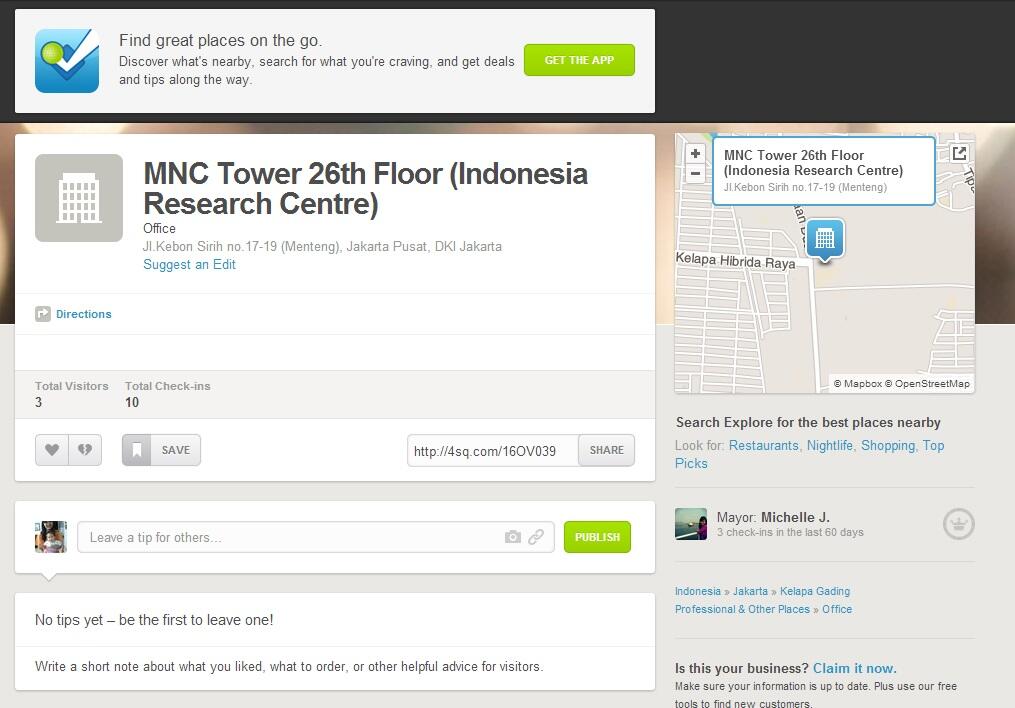Click the Claim it now link
Screen dimensions: 1015x708
tap(854, 668)
